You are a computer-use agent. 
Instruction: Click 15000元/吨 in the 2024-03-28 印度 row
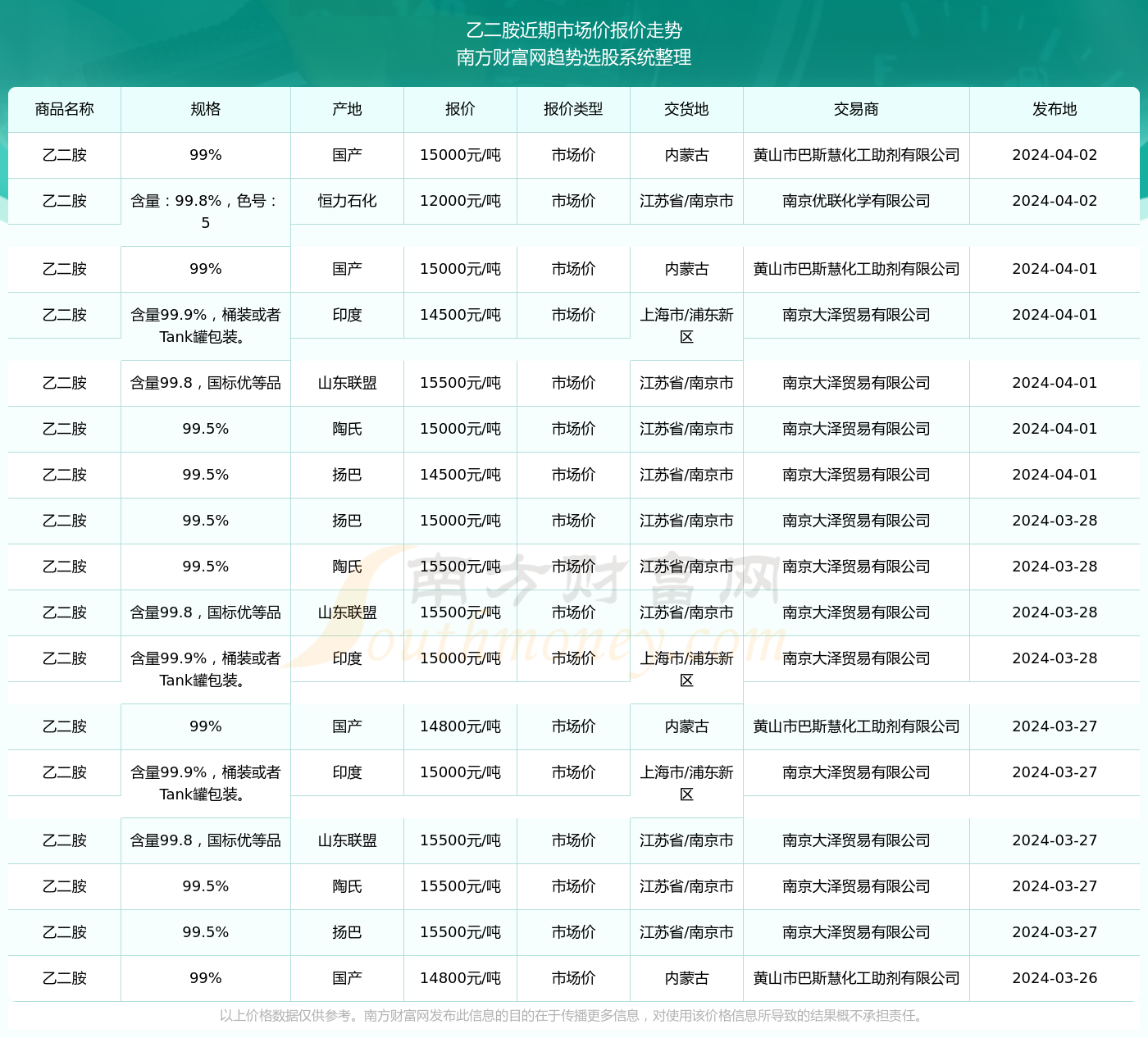[x=460, y=658]
